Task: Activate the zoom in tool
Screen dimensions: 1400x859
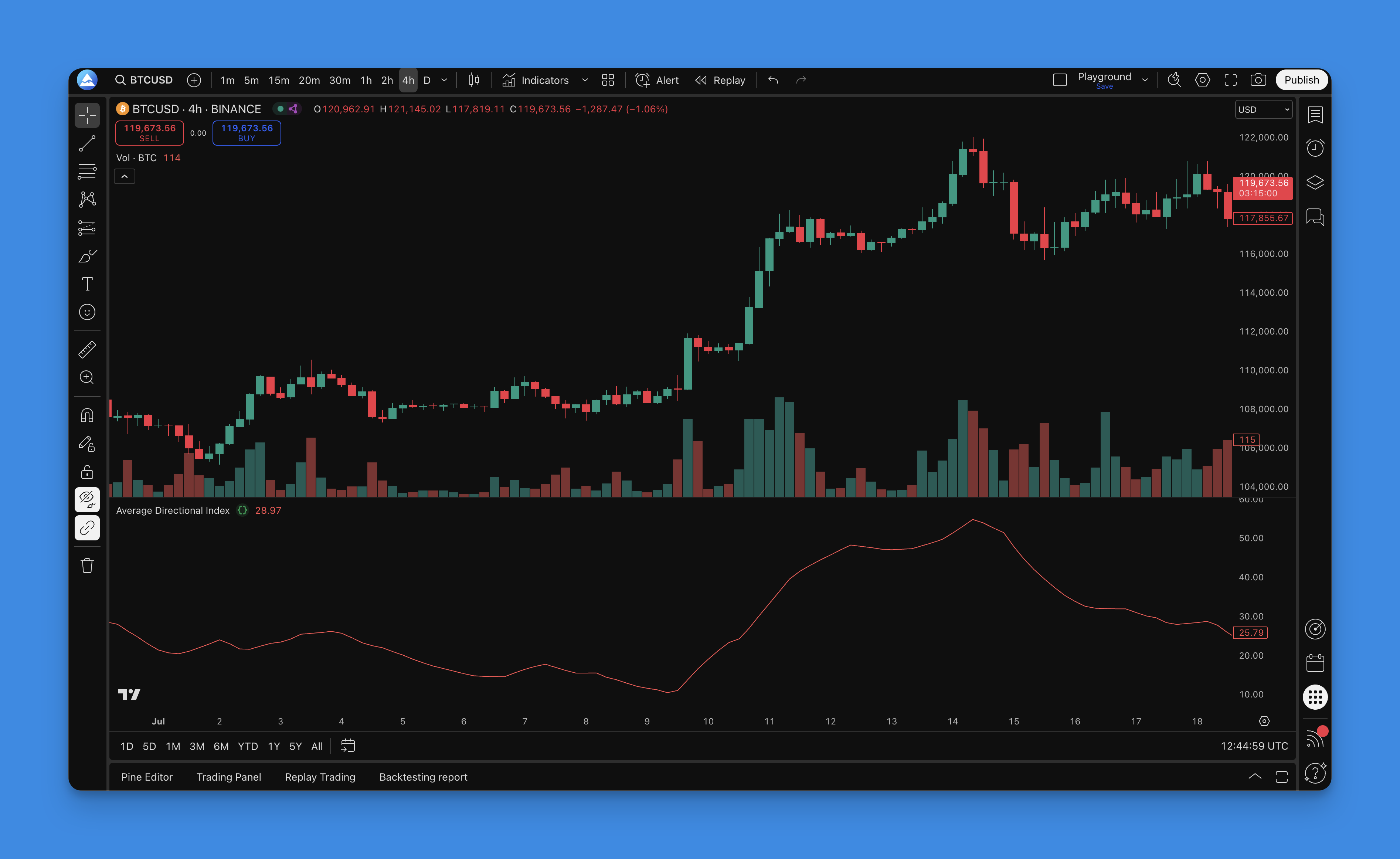Action: (x=87, y=377)
